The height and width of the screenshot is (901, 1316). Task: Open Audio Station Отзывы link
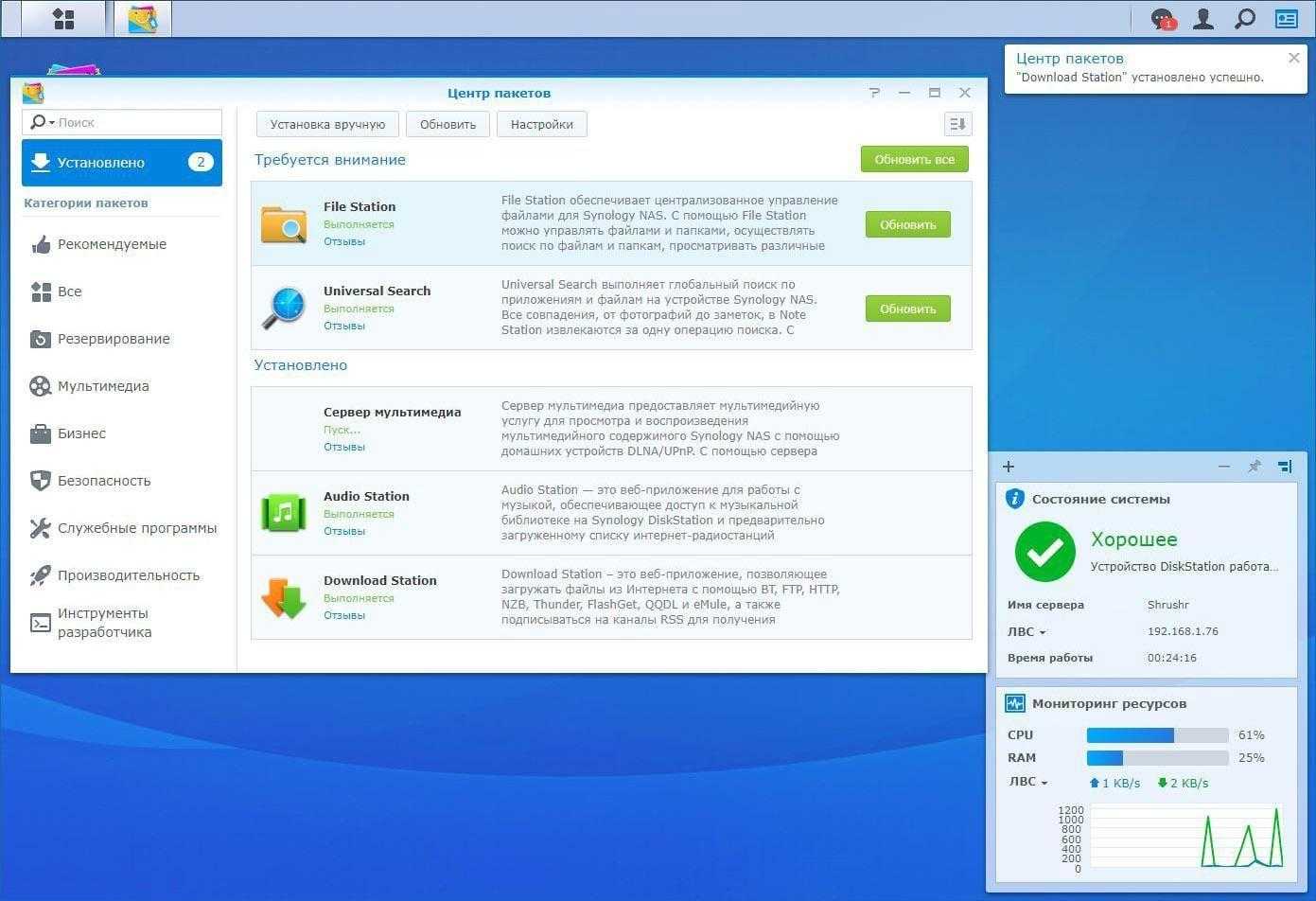point(344,531)
